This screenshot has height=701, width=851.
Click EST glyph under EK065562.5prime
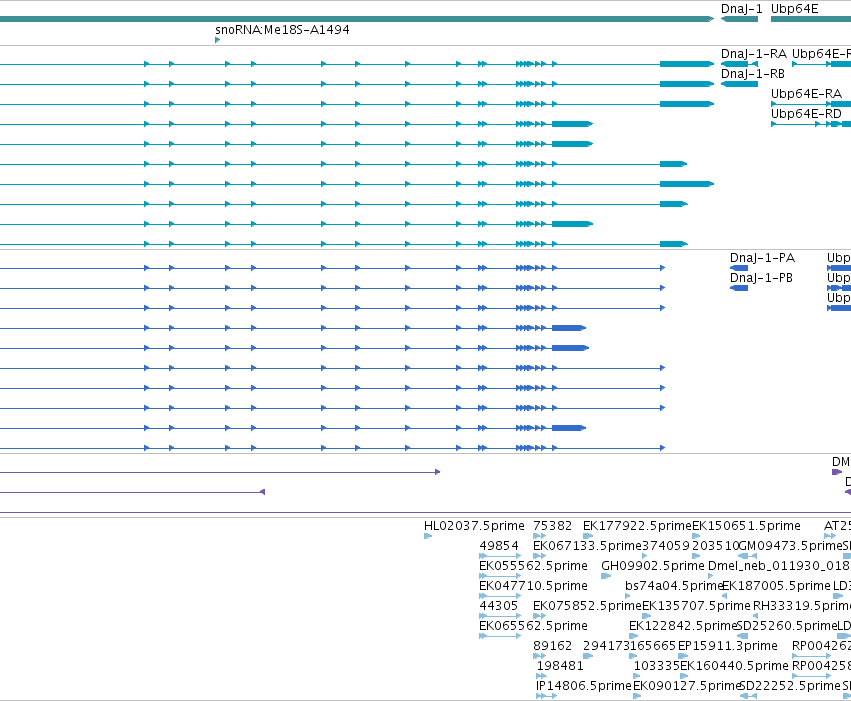pyautogui.click(x=500, y=636)
